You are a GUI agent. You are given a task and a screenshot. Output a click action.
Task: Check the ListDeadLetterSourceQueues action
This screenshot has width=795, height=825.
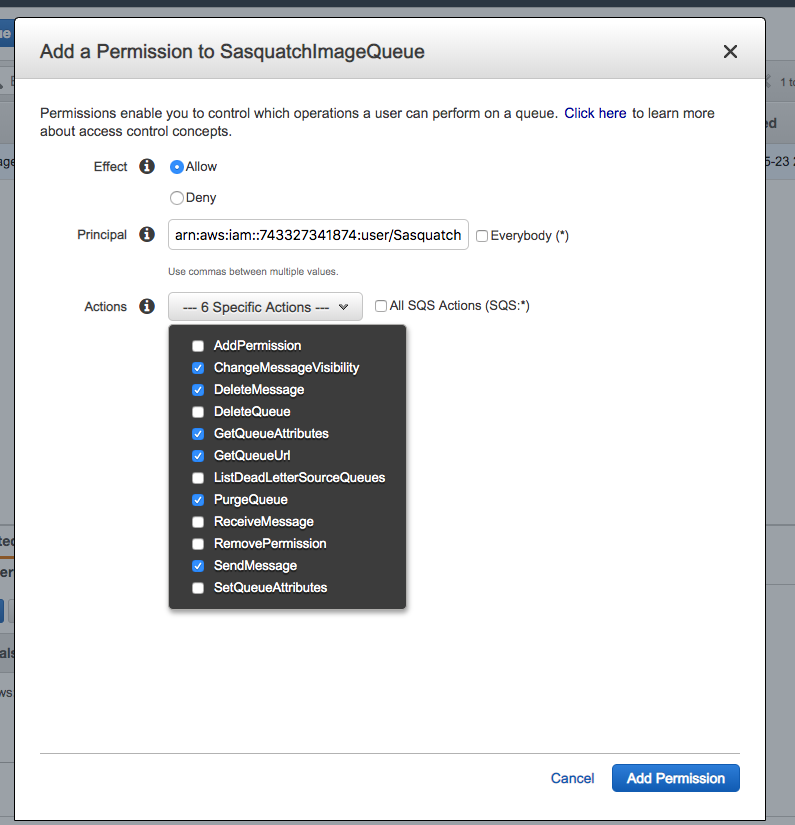point(198,478)
